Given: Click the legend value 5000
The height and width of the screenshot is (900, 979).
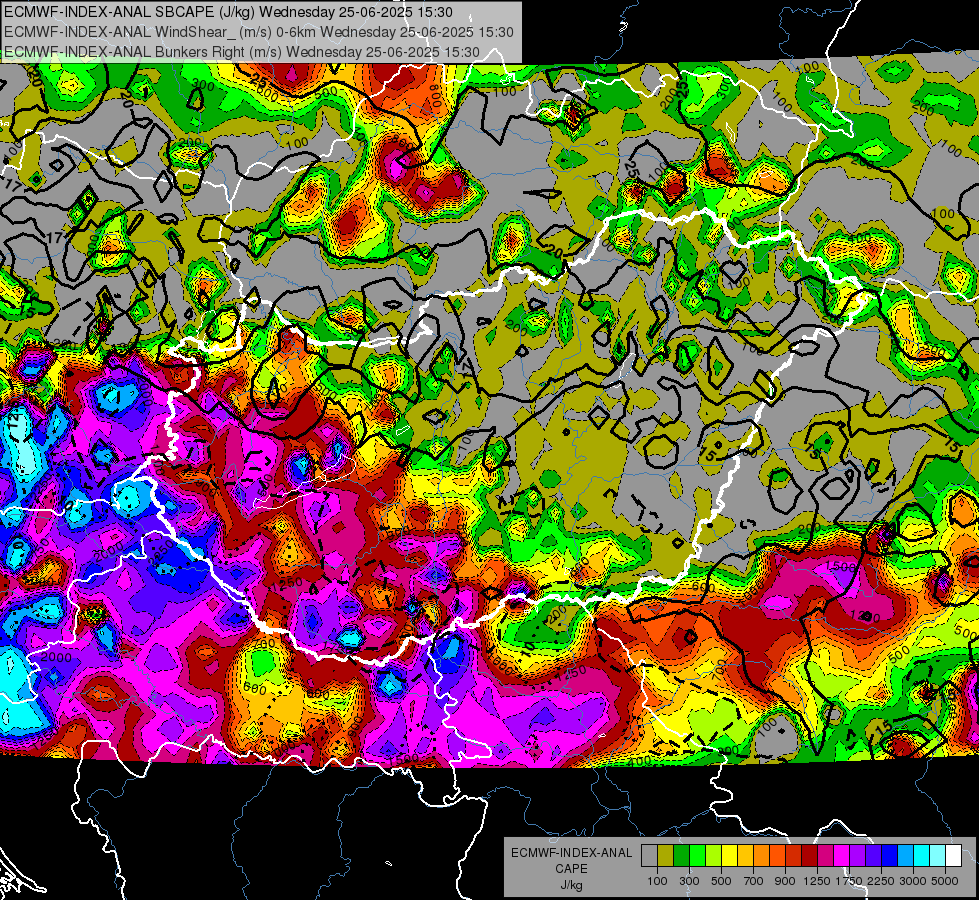Looking at the screenshot, I should point(945,881).
